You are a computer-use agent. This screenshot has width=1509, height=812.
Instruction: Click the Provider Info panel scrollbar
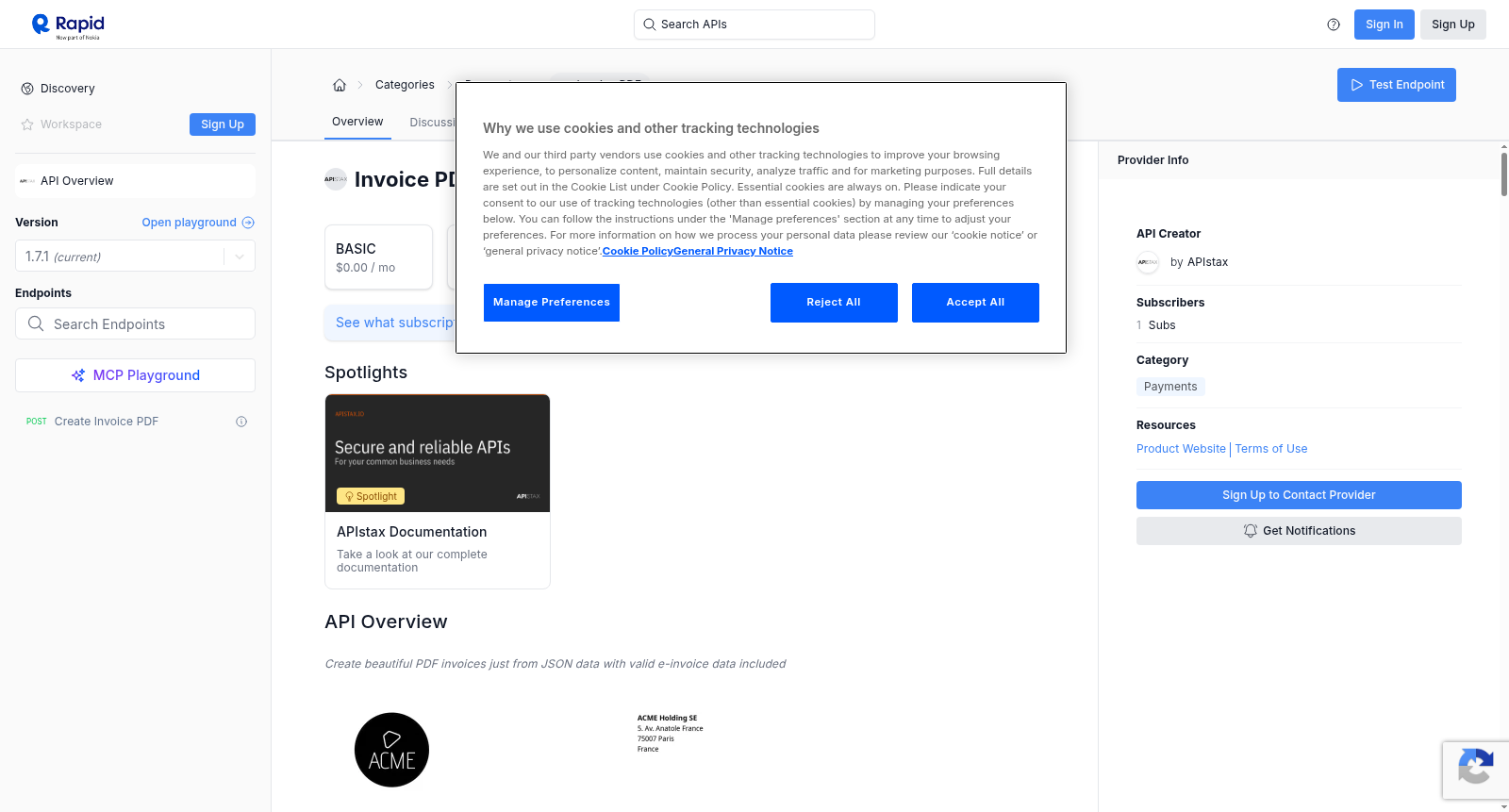1503,173
